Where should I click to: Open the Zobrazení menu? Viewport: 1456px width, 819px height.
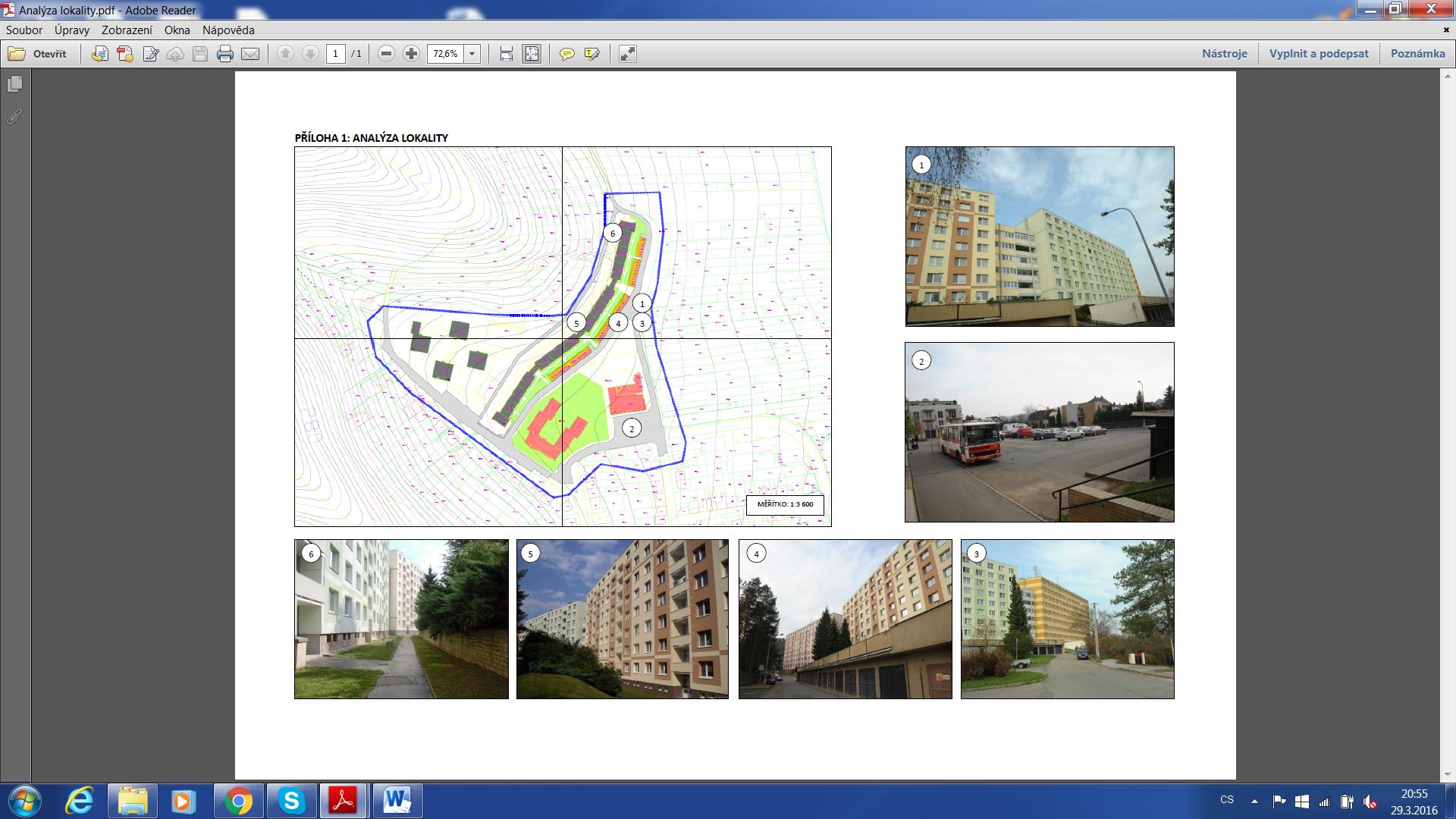[x=127, y=30]
